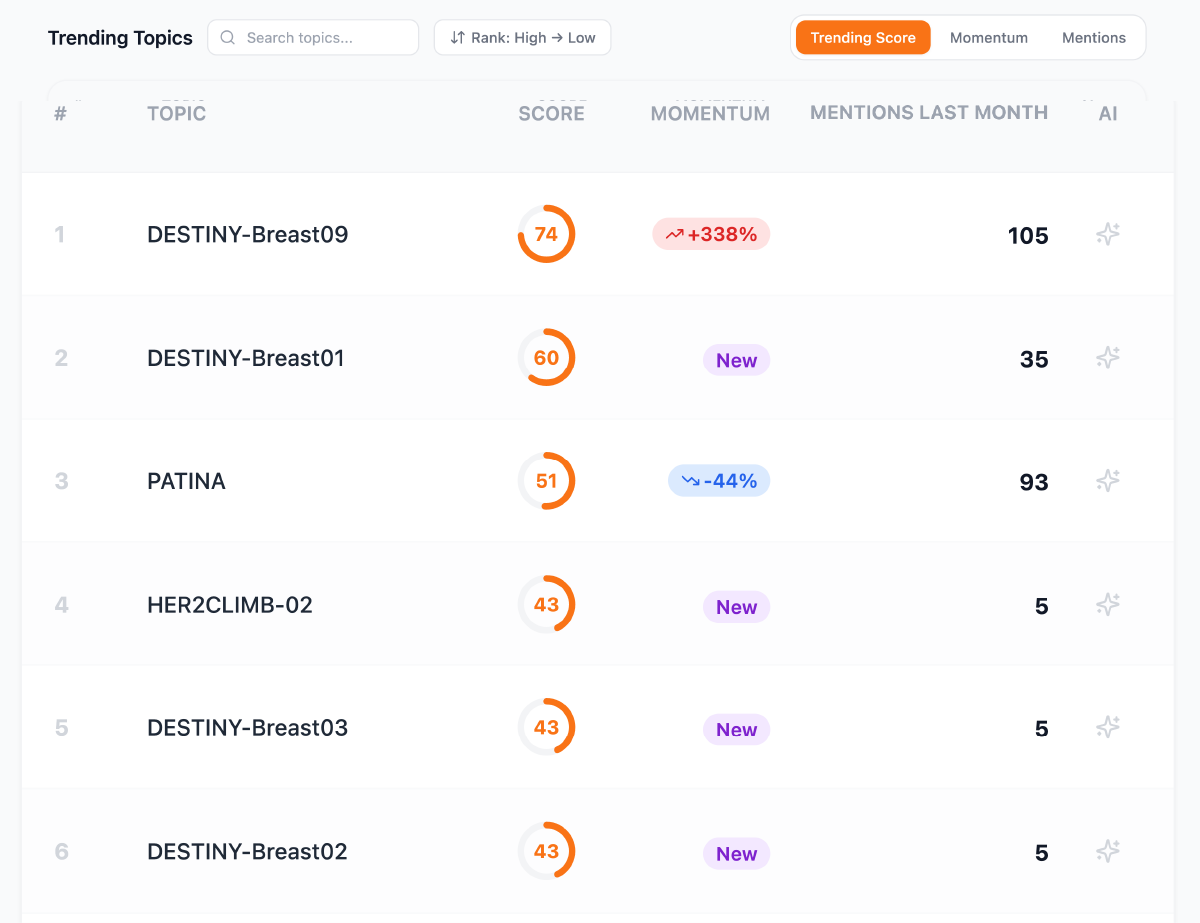
Task: Open AI insights for DESTINY-Breast01
Action: (x=1107, y=358)
